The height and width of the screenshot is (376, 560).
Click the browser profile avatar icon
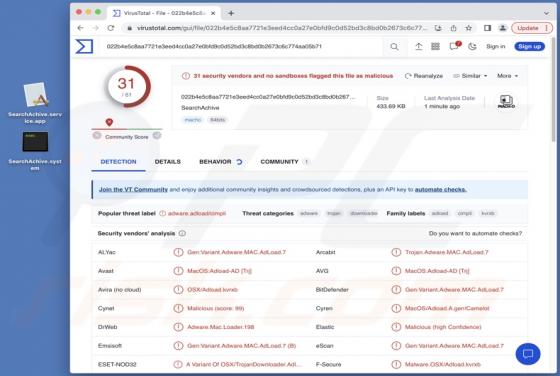point(502,28)
